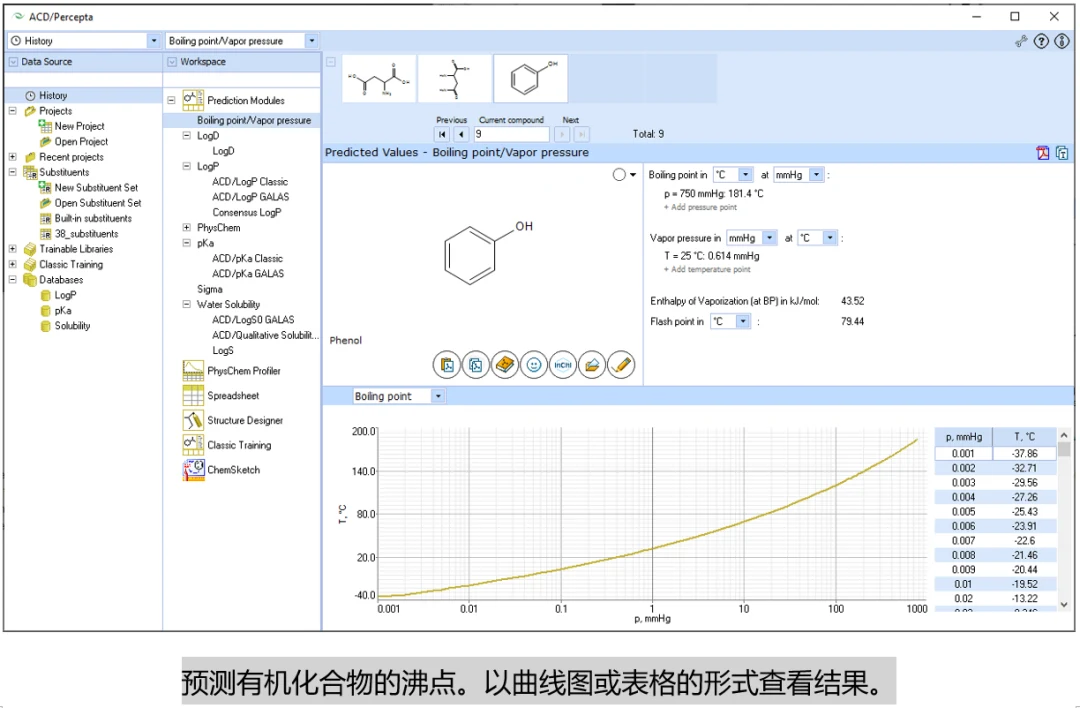Go to previous compound arrow
Image resolution: width=1080 pixels, height=708 pixels.
461,134
